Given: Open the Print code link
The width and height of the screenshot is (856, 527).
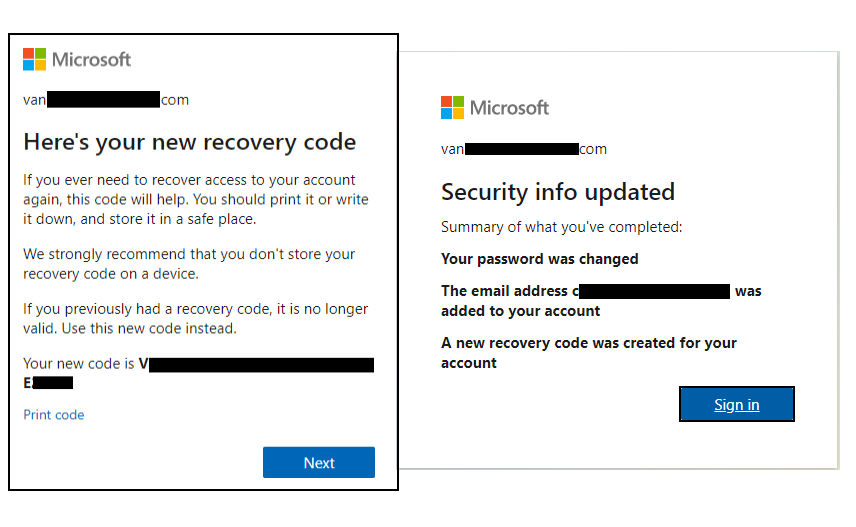Looking at the screenshot, I should 54,415.
